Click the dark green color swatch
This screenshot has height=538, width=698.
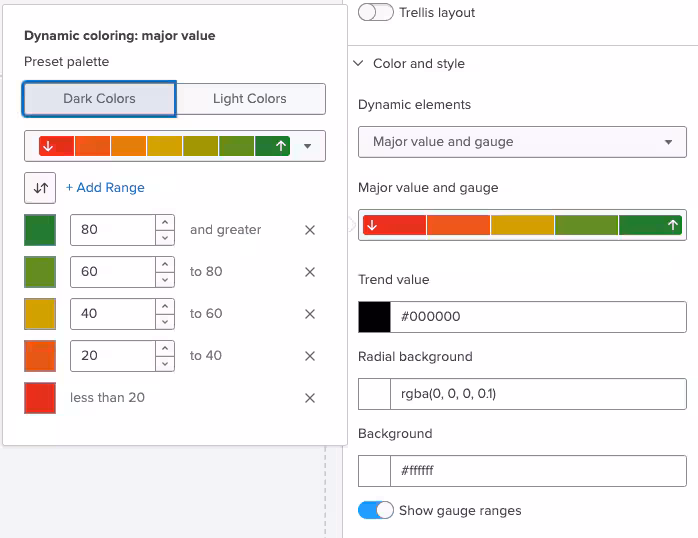click(40, 230)
